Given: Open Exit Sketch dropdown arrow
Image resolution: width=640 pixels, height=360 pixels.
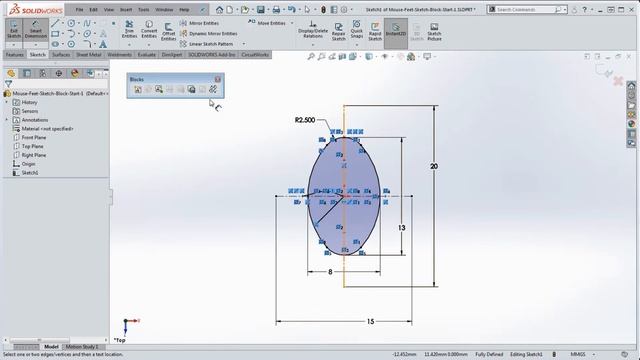Looking at the screenshot, I should [14, 44].
